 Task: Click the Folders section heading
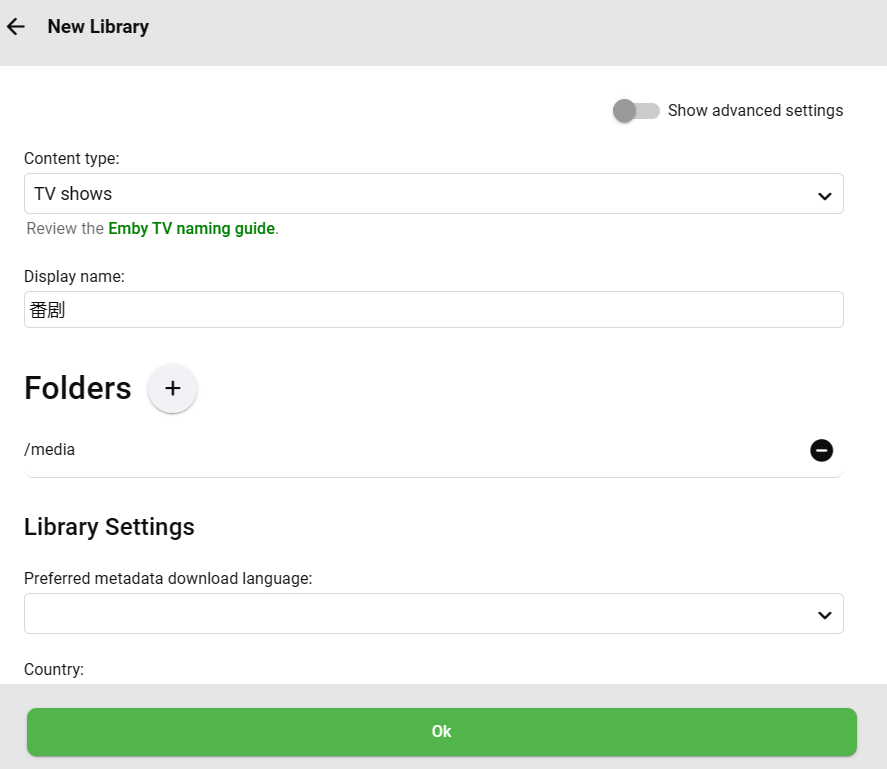pos(77,388)
